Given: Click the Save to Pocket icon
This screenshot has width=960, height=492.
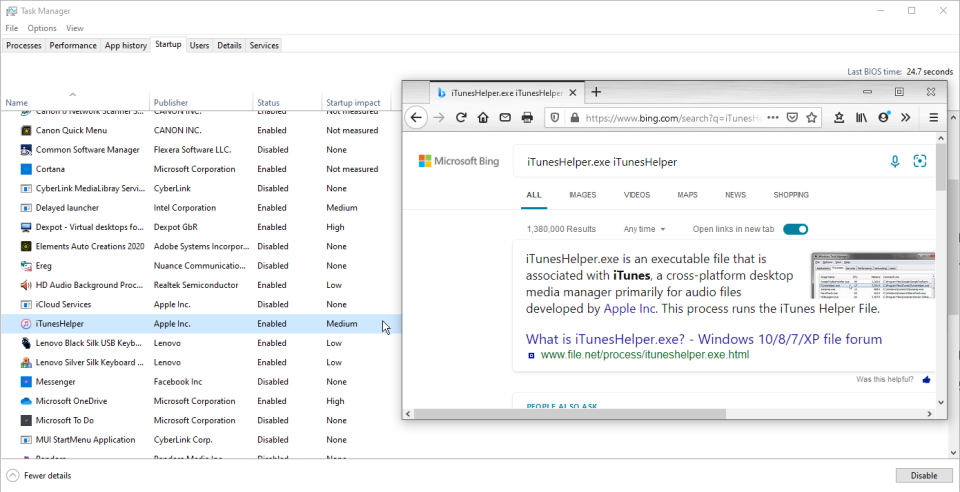Looking at the screenshot, I should pos(792,117).
